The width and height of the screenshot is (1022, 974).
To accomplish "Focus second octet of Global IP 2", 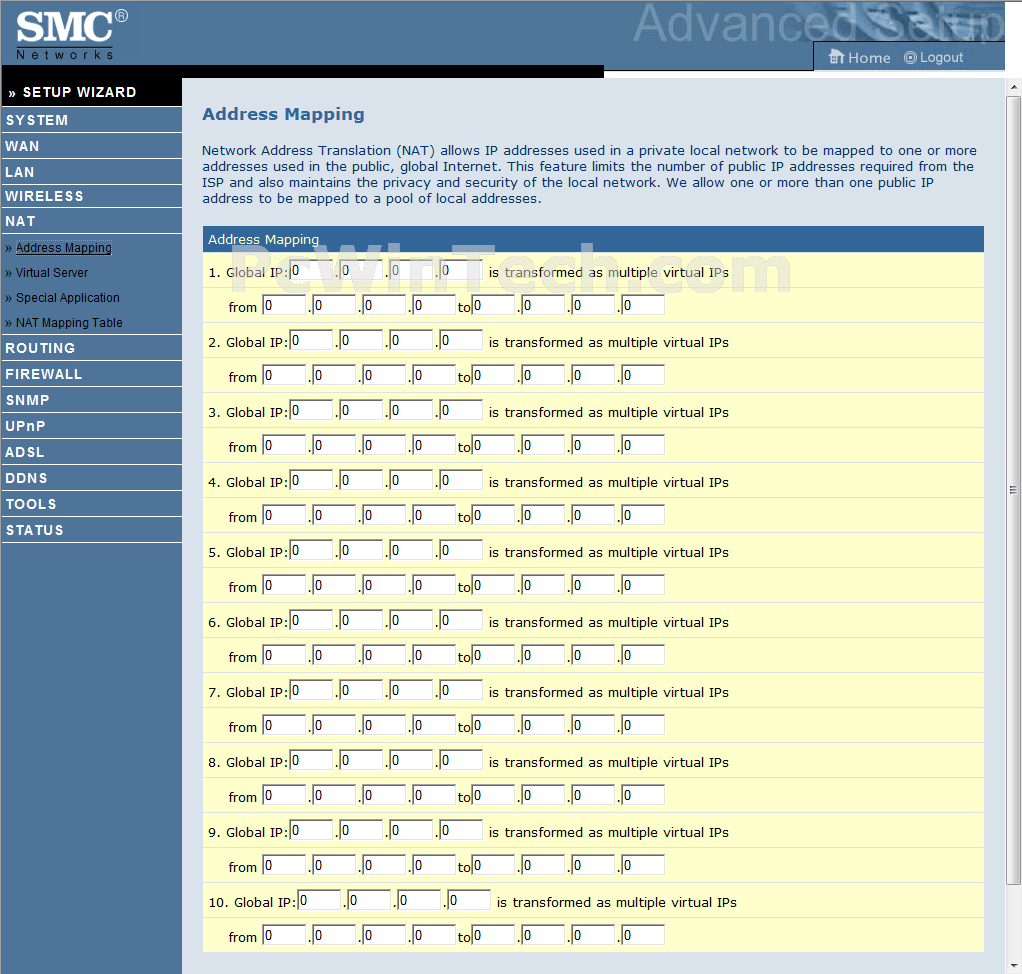I will pyautogui.click(x=361, y=340).
